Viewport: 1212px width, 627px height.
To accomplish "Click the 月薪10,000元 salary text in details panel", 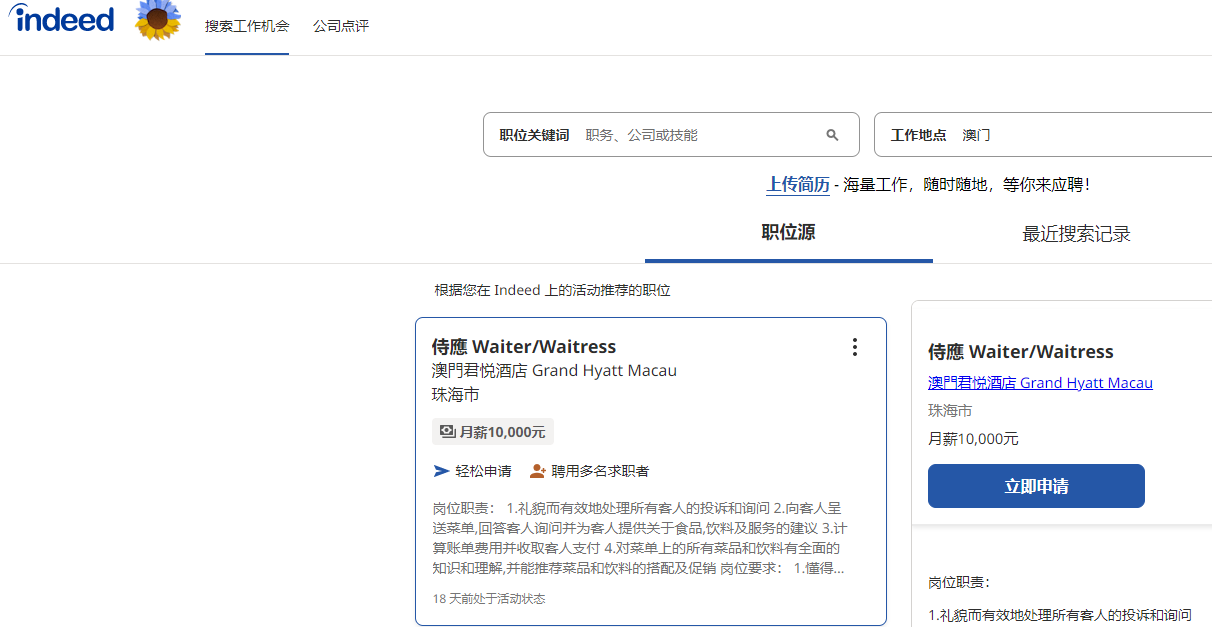I will (973, 439).
